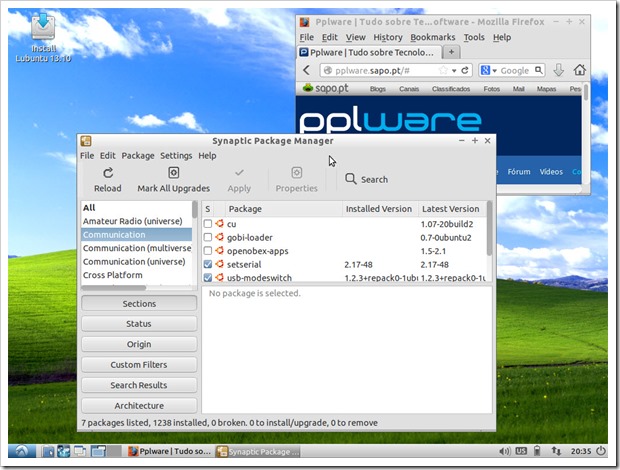
Task: Sort by the Installed Version column header
Action: (x=380, y=209)
